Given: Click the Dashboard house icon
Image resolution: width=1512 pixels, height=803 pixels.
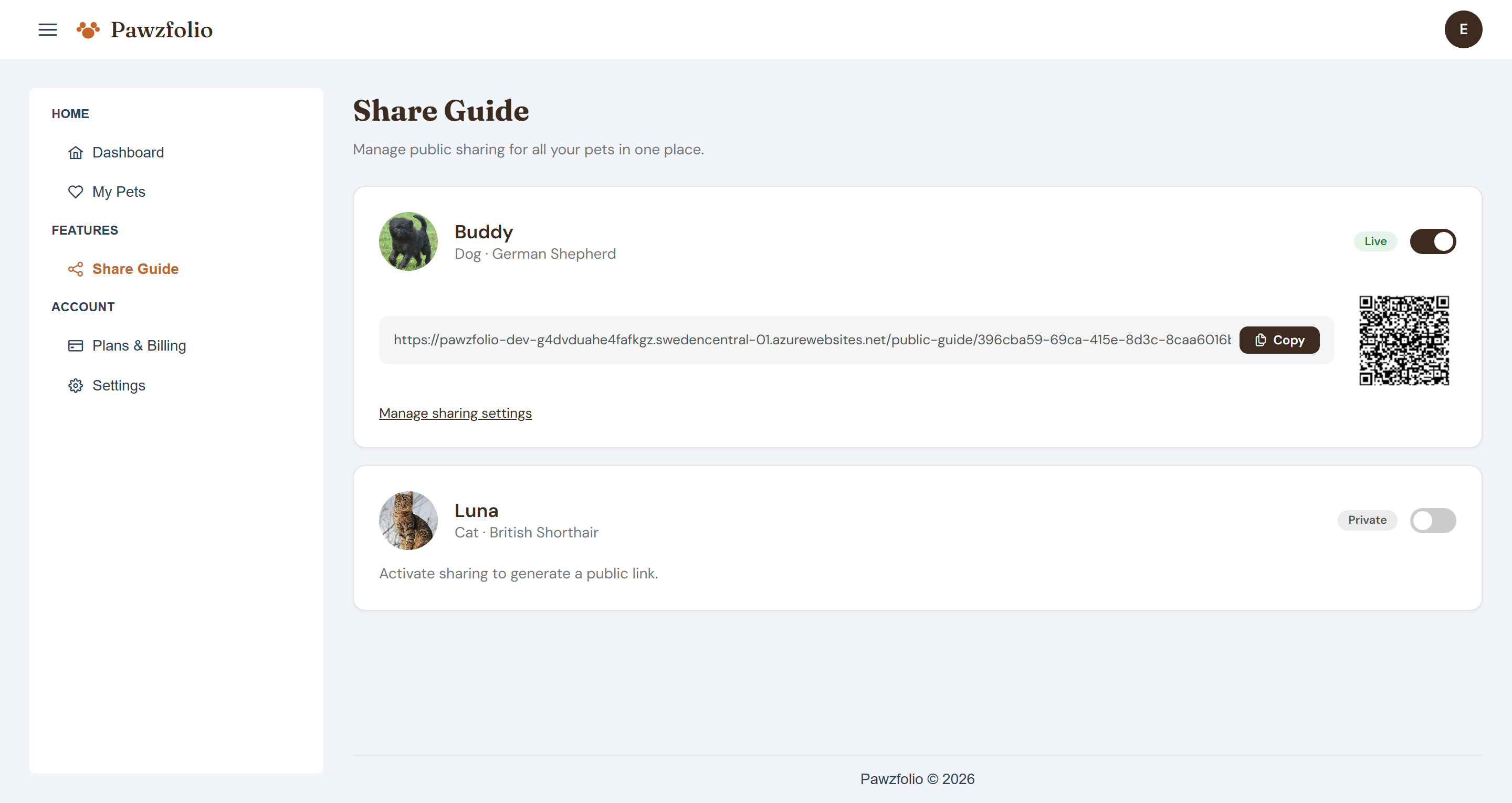Looking at the screenshot, I should click(75, 153).
